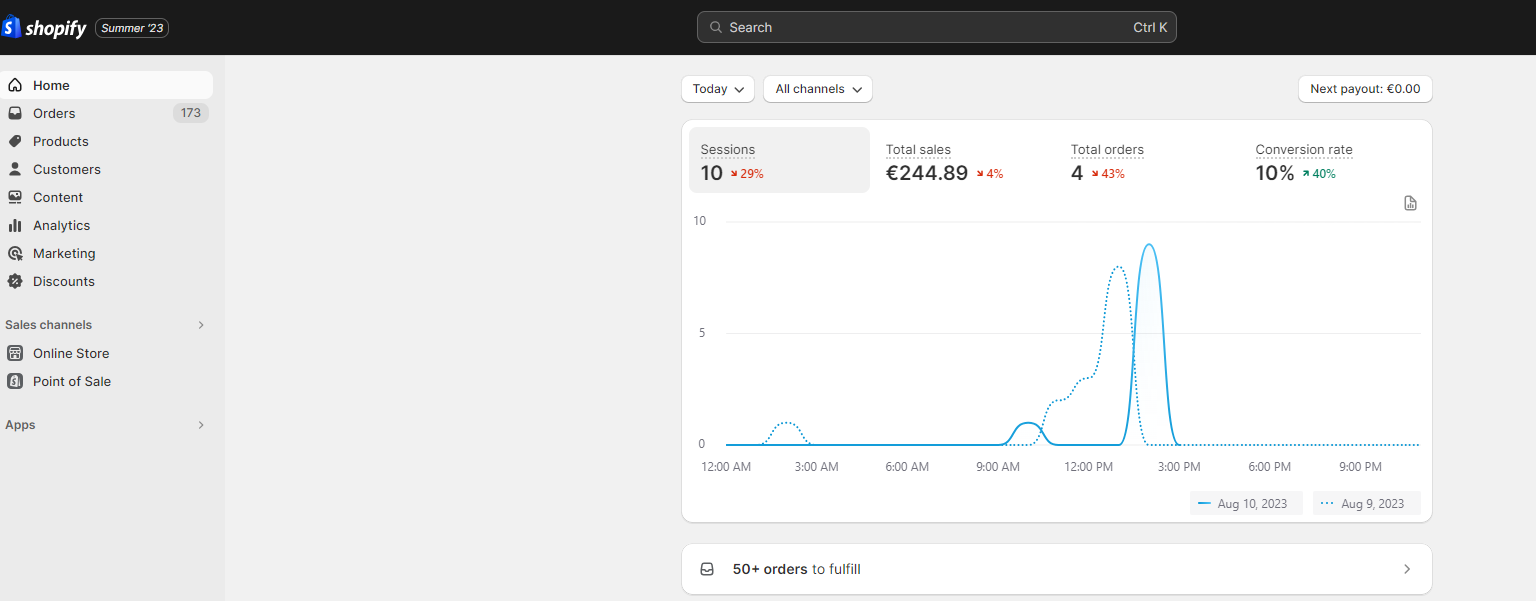The height and width of the screenshot is (601, 1536).
Task: Open the Today date range dropdown
Action: 717,89
